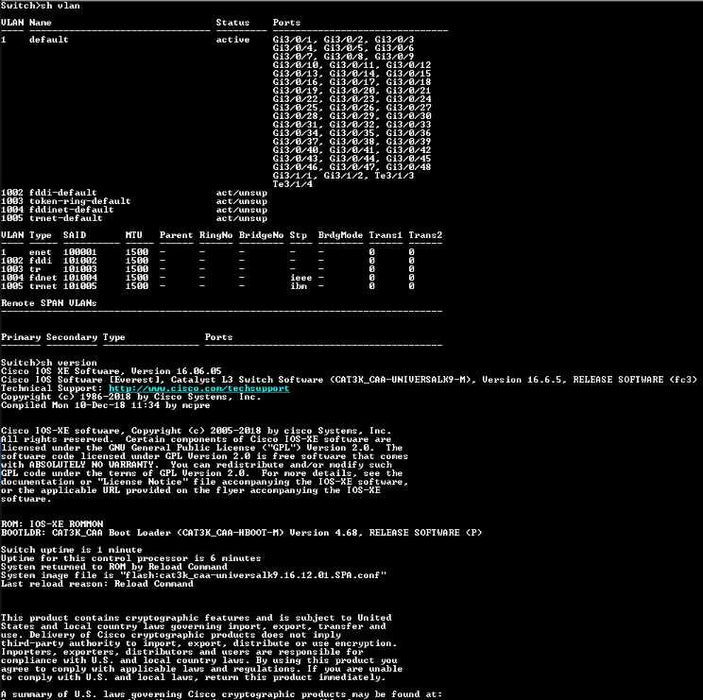Image resolution: width=703 pixels, height=700 pixels.
Task: Click the 'SAID' column header
Action: pos(74,235)
